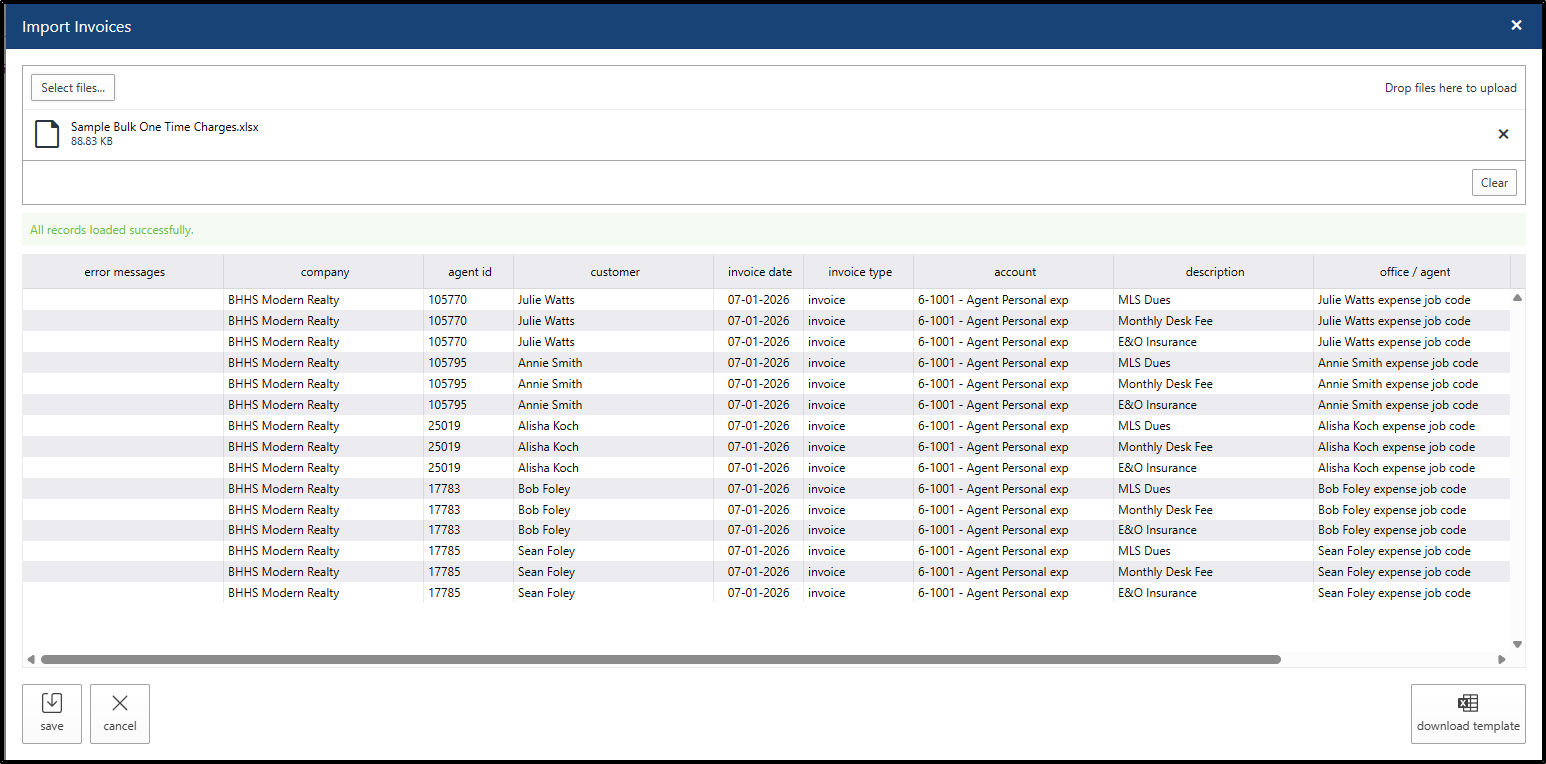Screen dimensions: 1546x764
Task: Sort by the company column header
Action: 325,272
